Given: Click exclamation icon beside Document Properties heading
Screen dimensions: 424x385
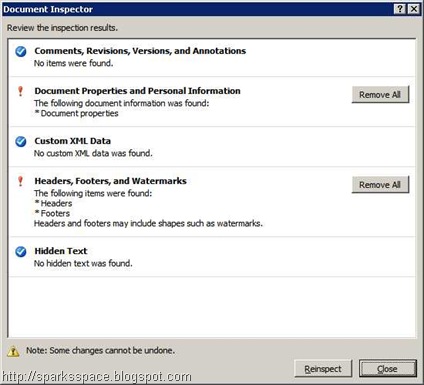Looking at the screenshot, I should (x=20, y=91).
